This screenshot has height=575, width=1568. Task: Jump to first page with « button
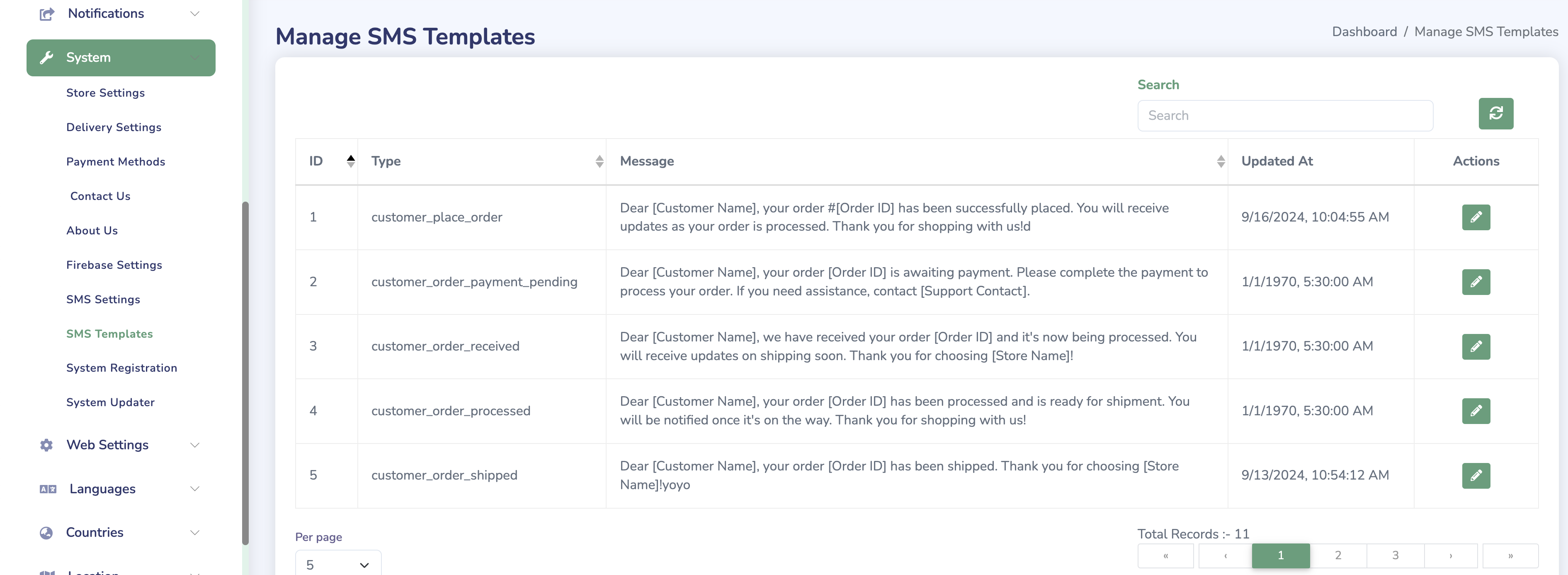click(1166, 556)
